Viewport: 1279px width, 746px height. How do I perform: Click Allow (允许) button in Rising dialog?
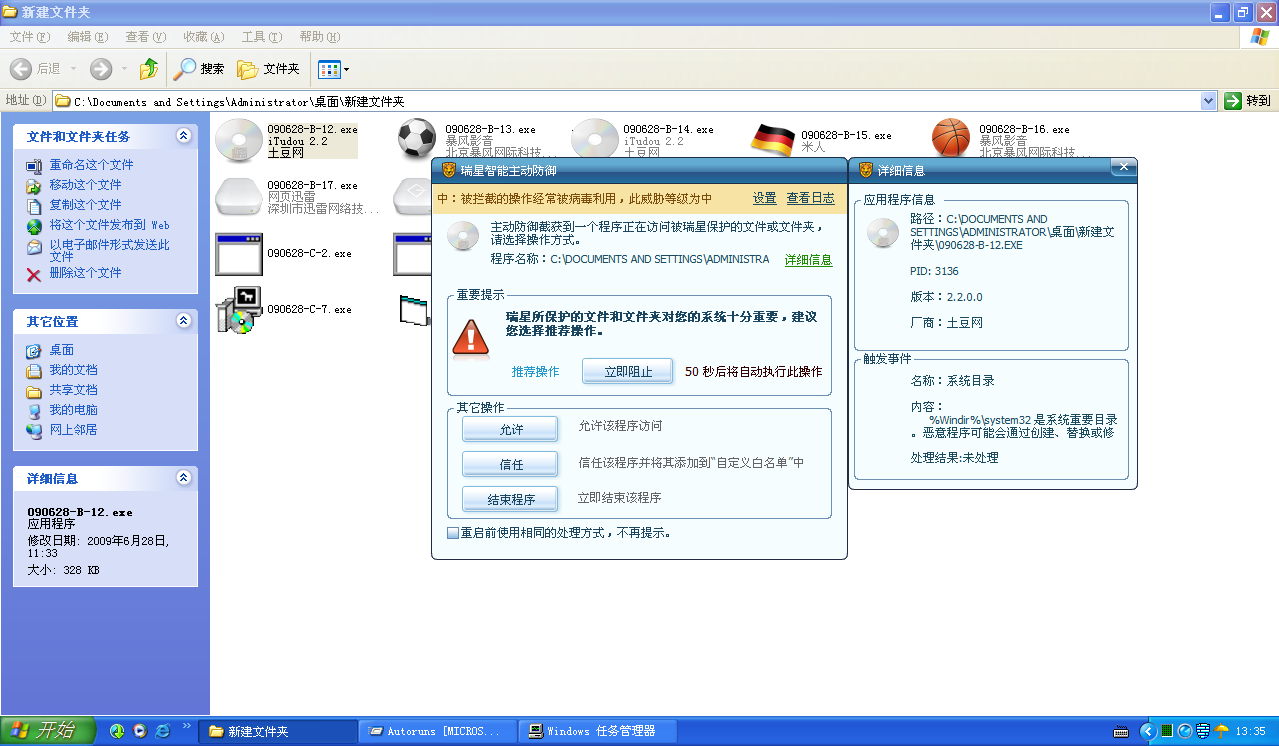[x=511, y=430]
